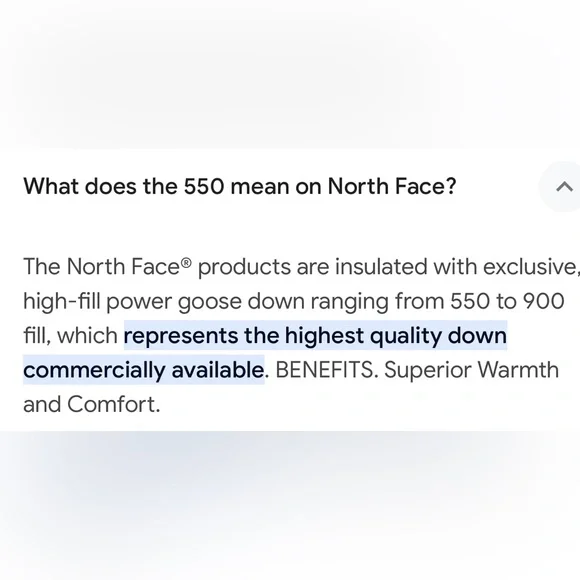Image resolution: width=580 pixels, height=580 pixels.
Task: Click the registered trademark symbol after Face
Action: (x=186, y=263)
